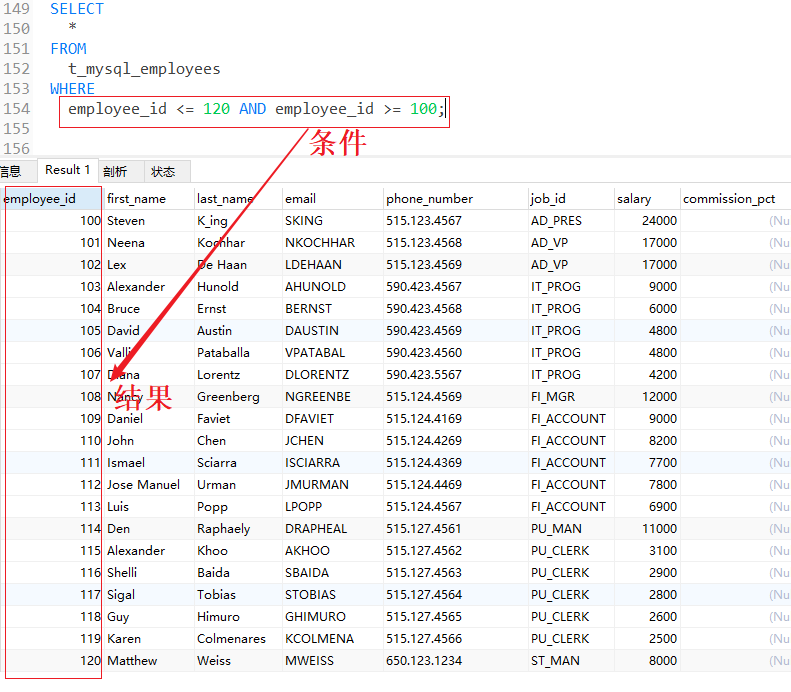
Task: Click line number 156 in the gutter
Action: [17, 149]
